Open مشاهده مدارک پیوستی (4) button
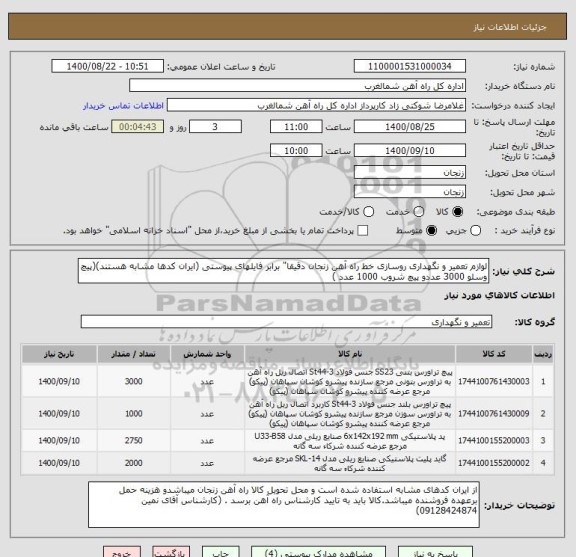This screenshot has height=557, width=576. [x=318, y=552]
